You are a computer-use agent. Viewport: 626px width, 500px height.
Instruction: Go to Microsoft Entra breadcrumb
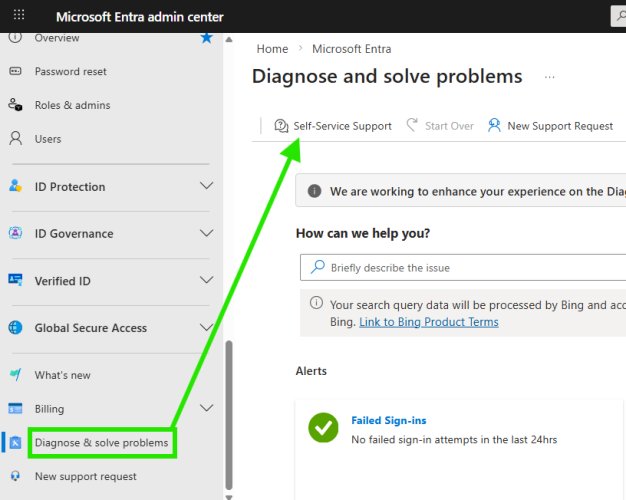pos(351,49)
